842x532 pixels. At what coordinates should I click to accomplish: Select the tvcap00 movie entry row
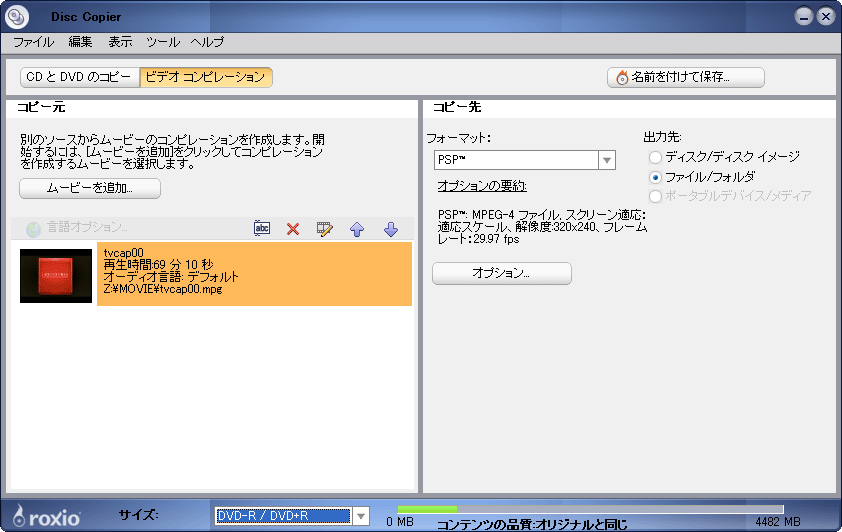254,274
